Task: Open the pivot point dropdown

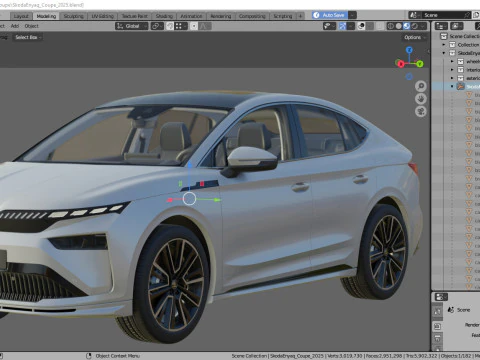Action: 157,26
